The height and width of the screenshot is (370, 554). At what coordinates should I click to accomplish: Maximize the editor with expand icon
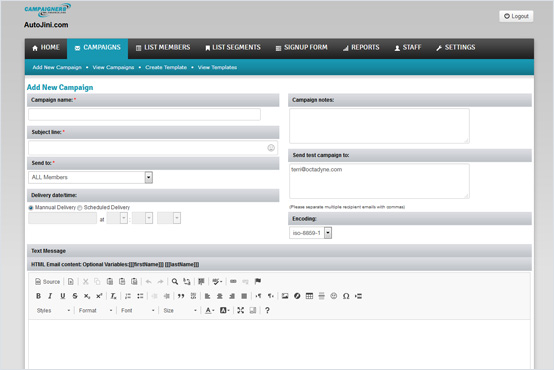coord(241,310)
